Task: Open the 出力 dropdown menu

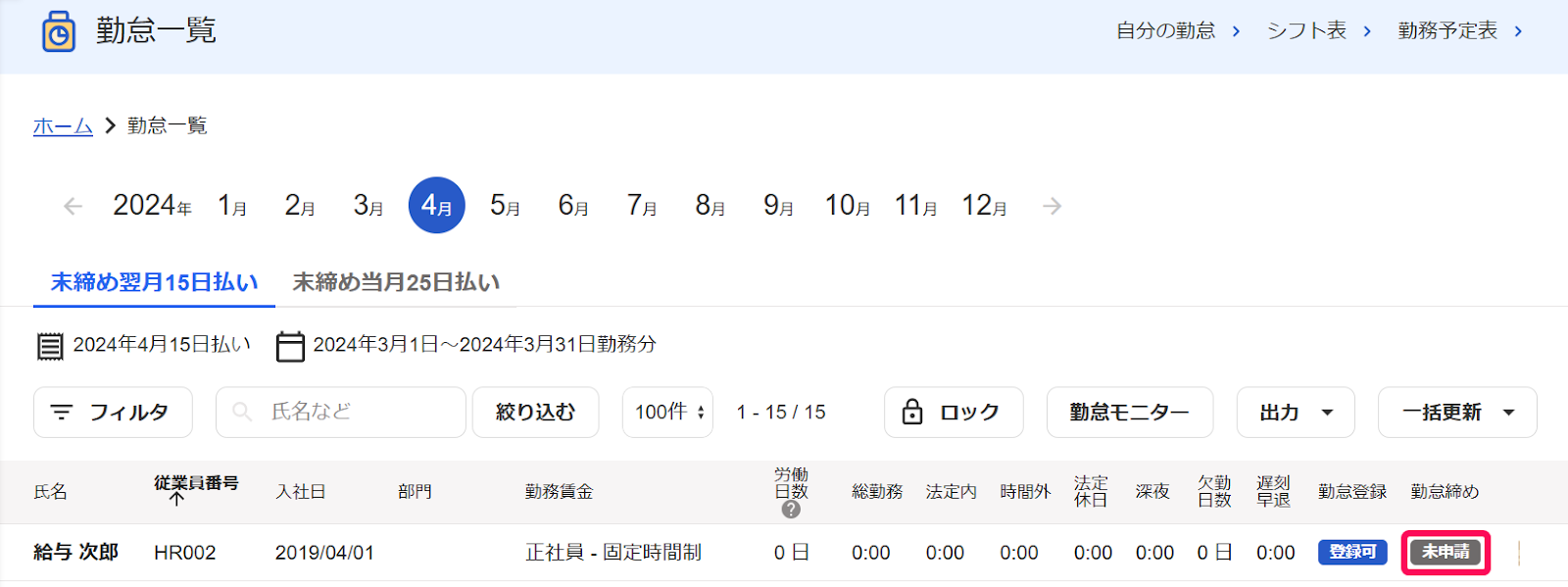Action: pos(1296,413)
